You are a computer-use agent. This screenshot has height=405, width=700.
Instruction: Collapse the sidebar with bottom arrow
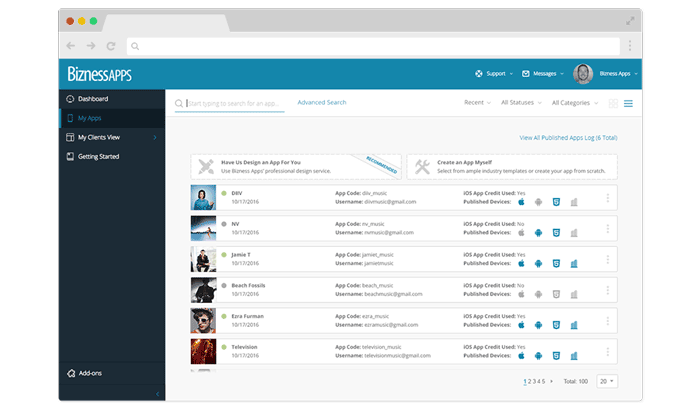(157, 394)
